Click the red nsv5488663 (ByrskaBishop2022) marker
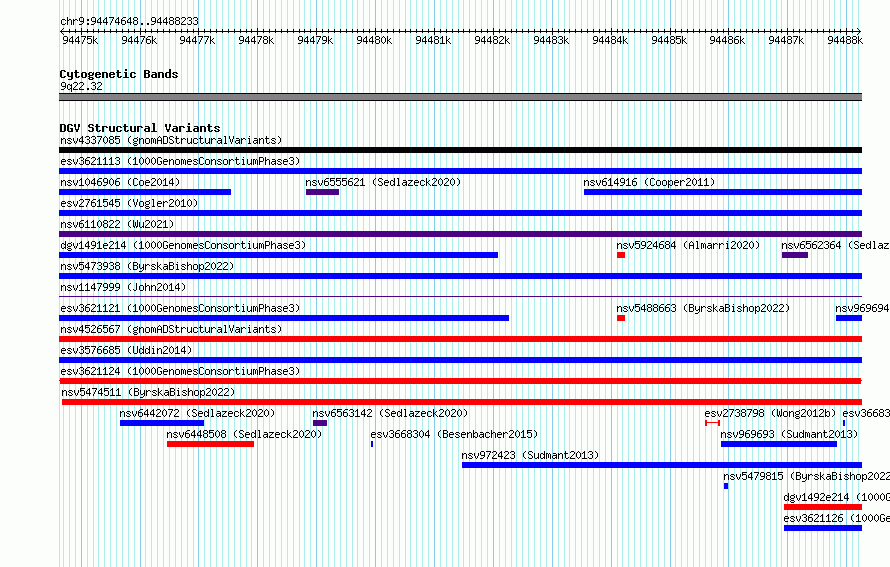 click(621, 318)
